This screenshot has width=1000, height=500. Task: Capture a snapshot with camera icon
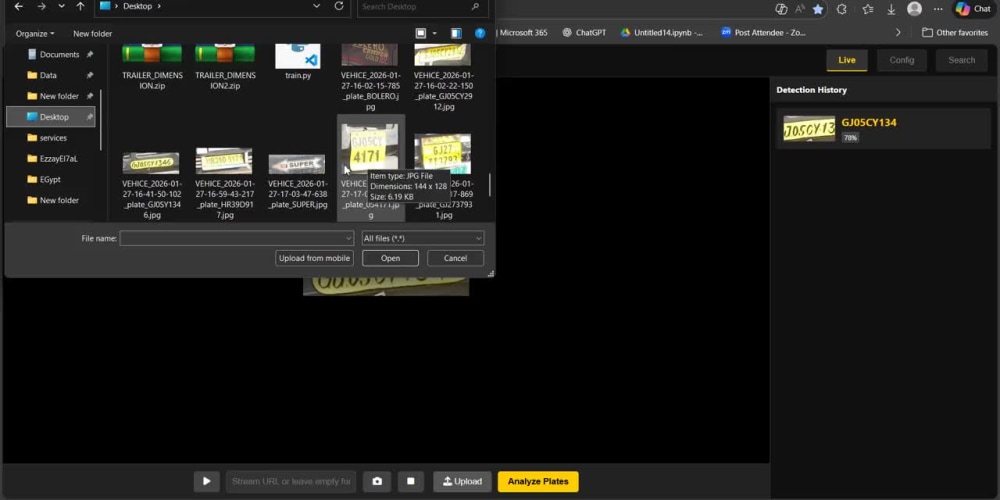pyautogui.click(x=377, y=482)
